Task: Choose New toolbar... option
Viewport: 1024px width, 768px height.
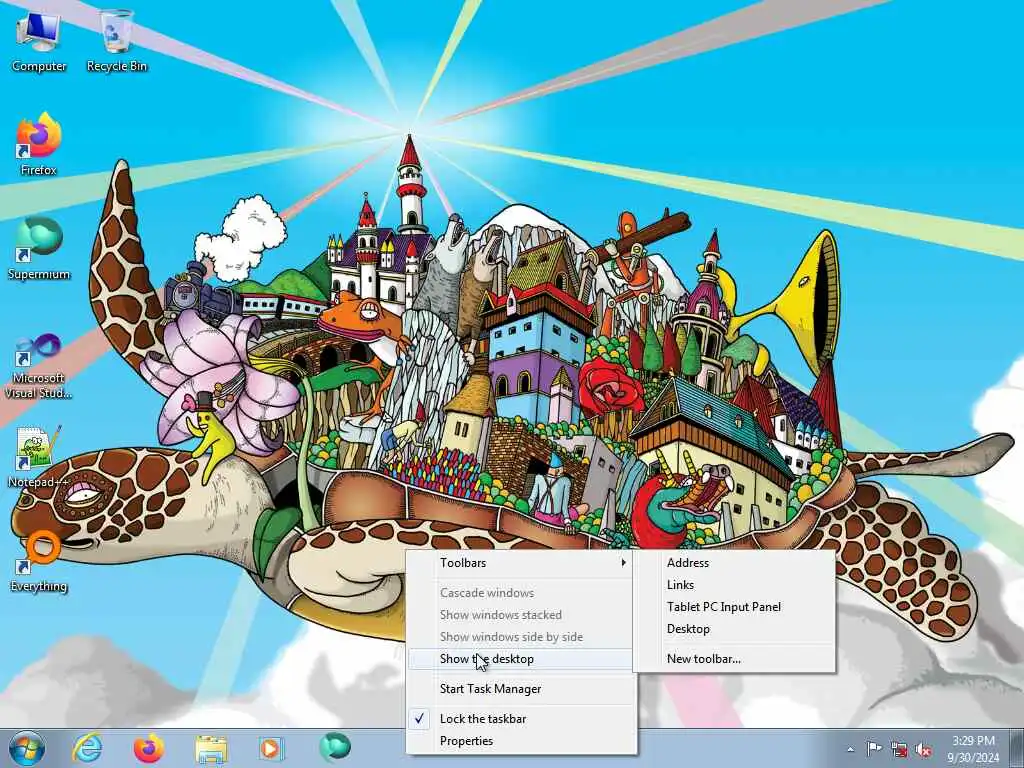Action: coord(734,659)
